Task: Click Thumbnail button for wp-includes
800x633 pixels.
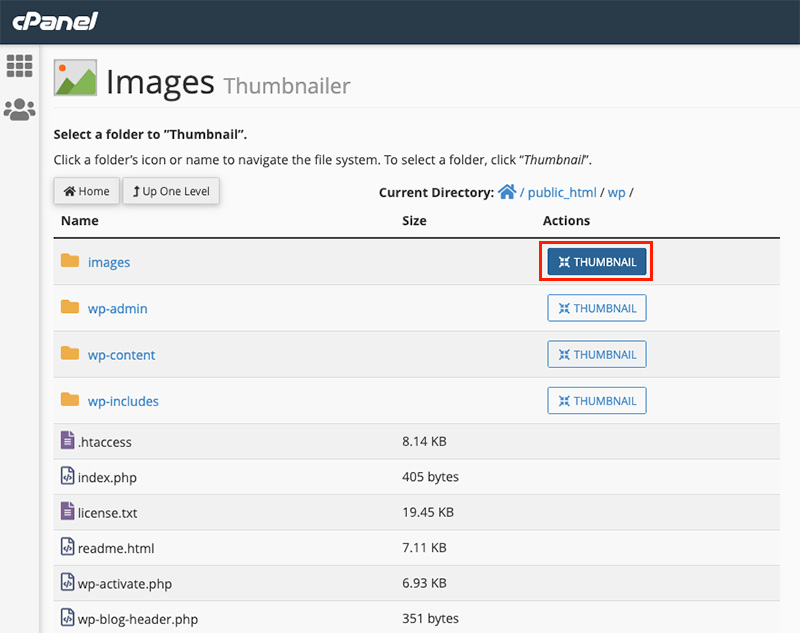Action: click(597, 400)
